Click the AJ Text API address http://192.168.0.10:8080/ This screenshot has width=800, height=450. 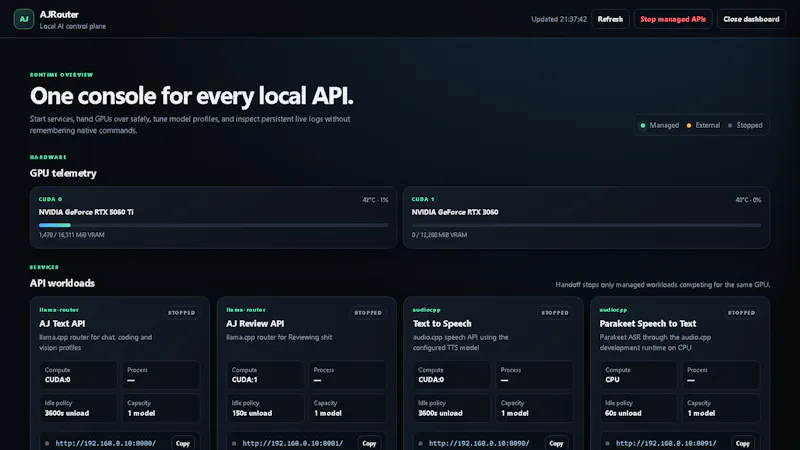click(x=106, y=443)
